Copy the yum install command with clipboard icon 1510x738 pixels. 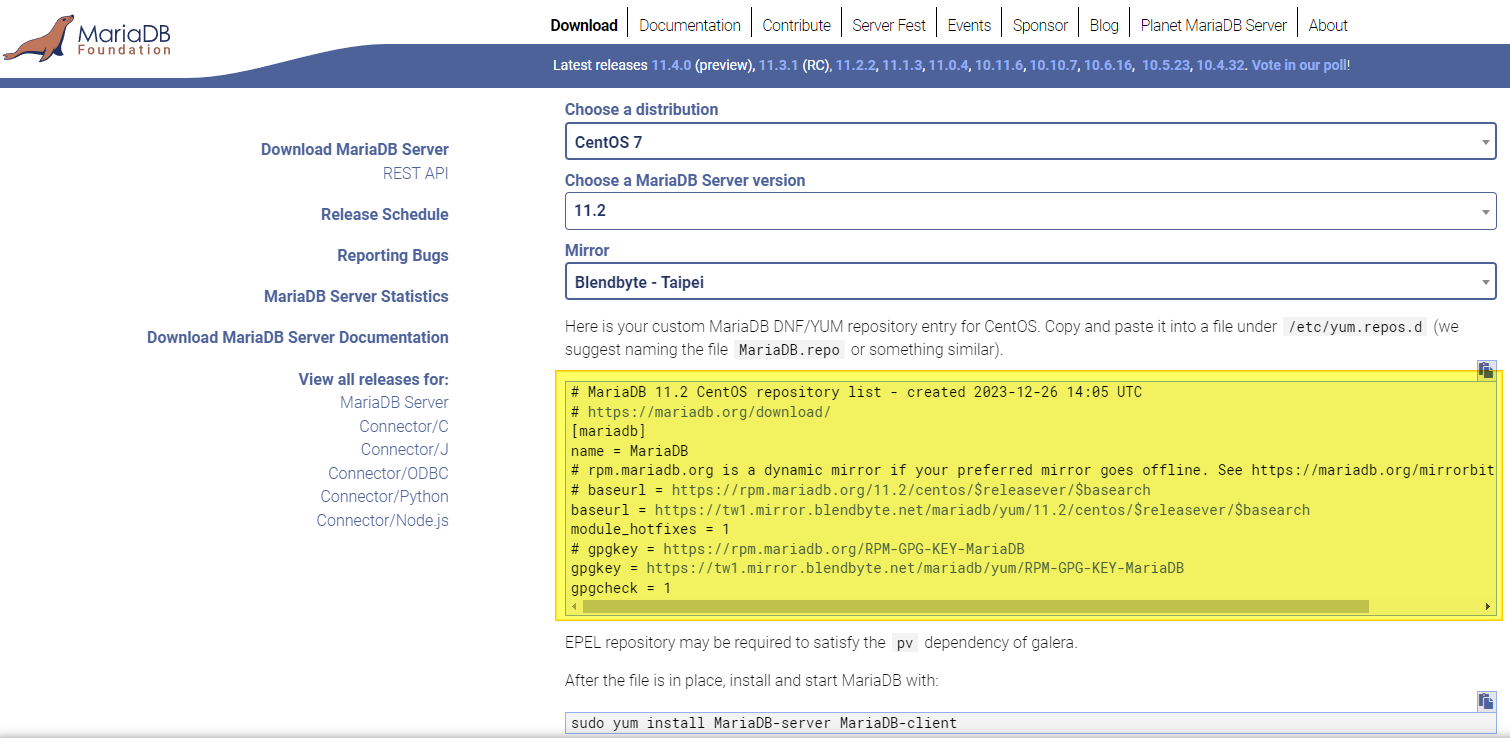tap(1486, 701)
